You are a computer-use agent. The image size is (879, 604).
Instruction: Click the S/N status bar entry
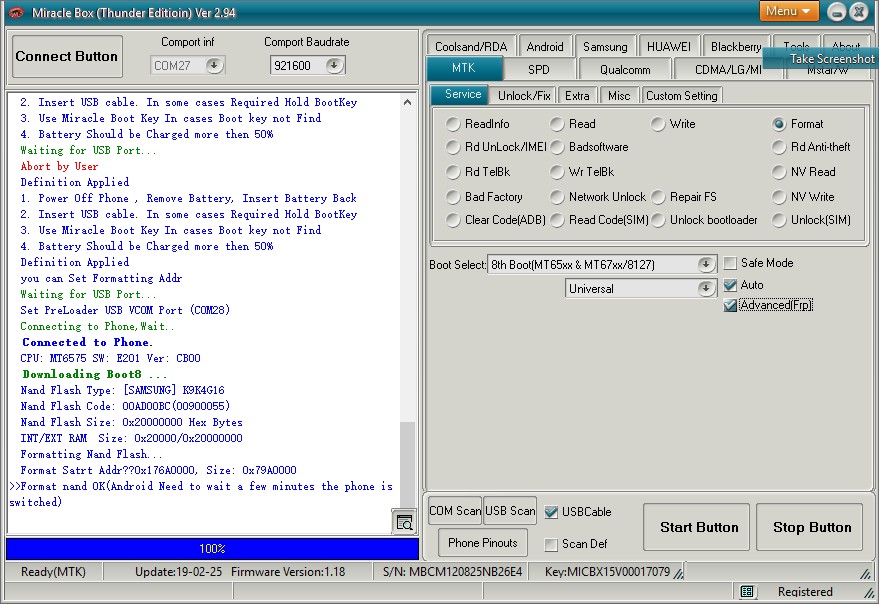point(452,571)
